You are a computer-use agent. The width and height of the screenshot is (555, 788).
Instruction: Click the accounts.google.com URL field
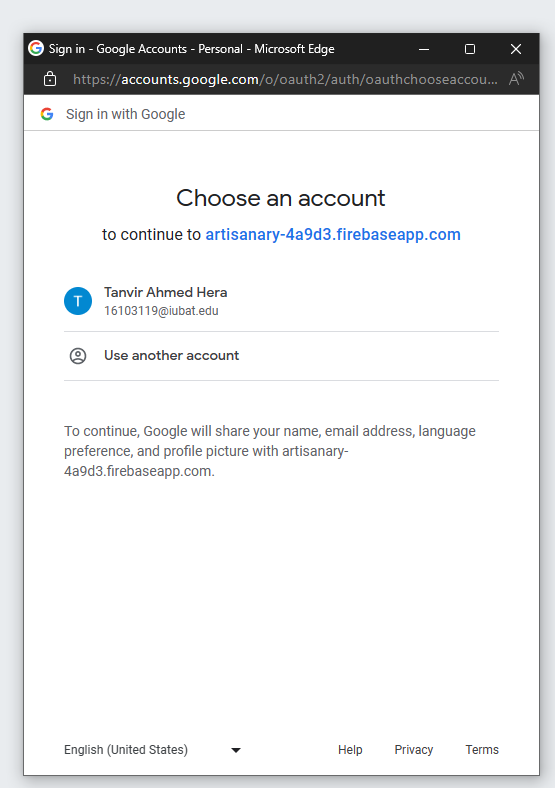click(x=285, y=79)
